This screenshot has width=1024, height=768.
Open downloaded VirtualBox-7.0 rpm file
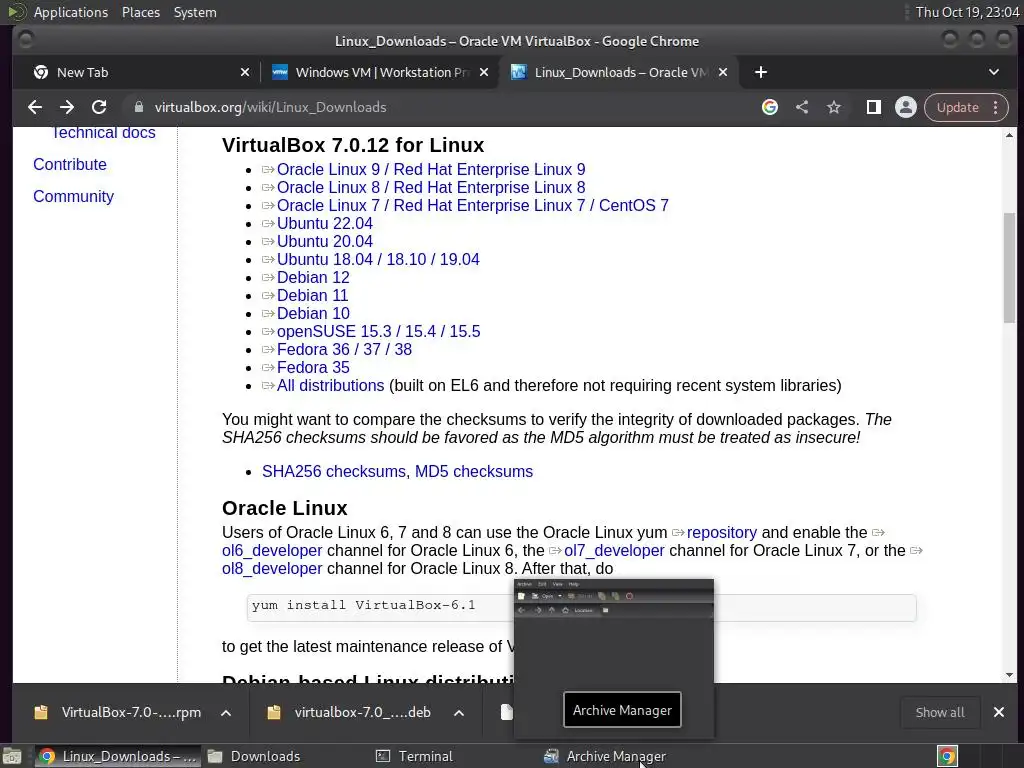pos(118,712)
